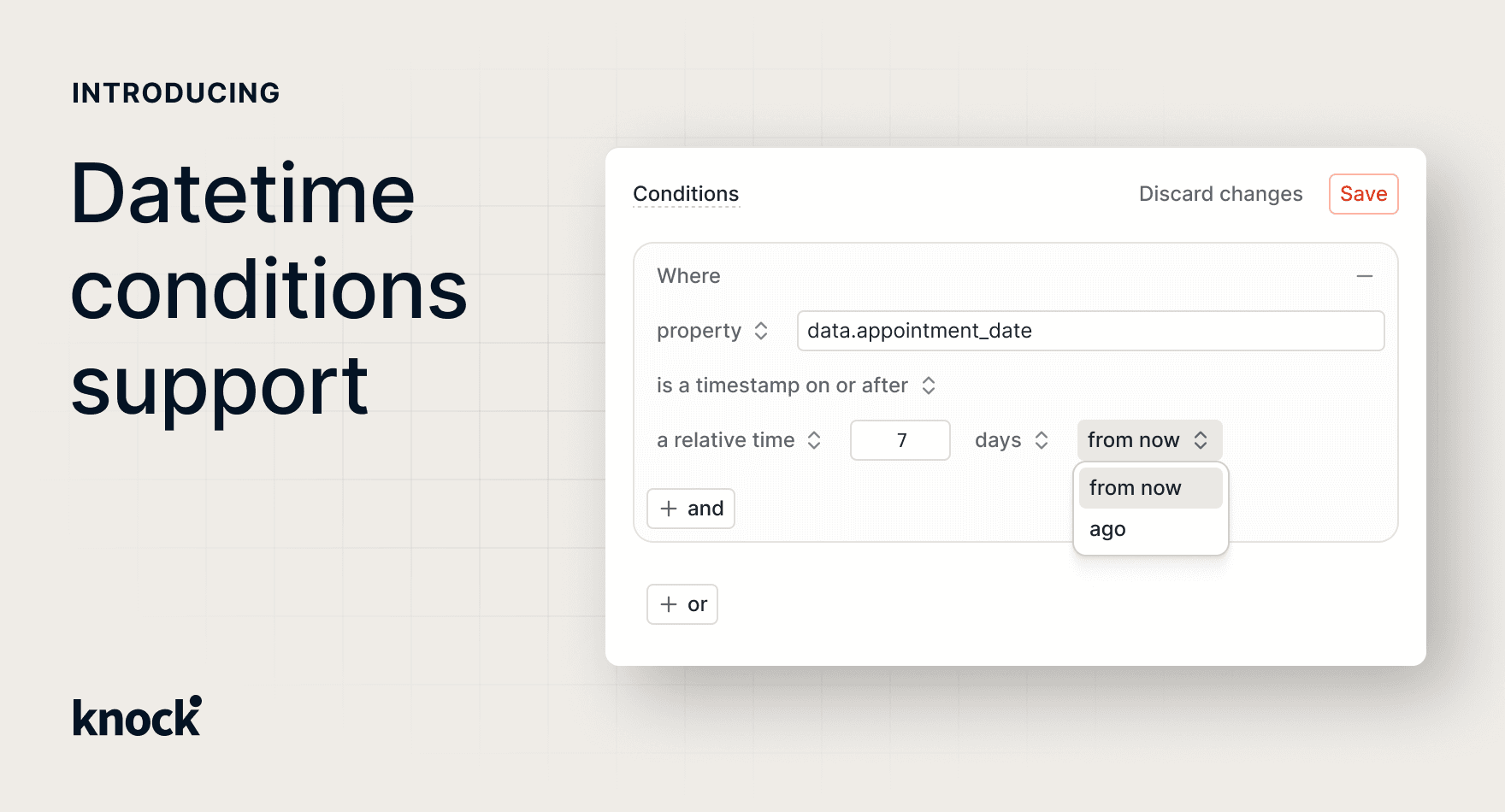This screenshot has width=1505, height=812.
Task: Click the number 7 input field
Action: pyautogui.click(x=900, y=440)
